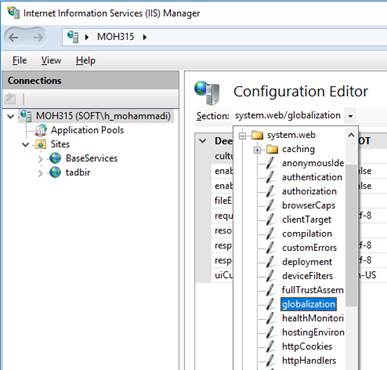Screen dimensions: 387x370
Task: Click pencil icon next to globalization
Action: 271,304
